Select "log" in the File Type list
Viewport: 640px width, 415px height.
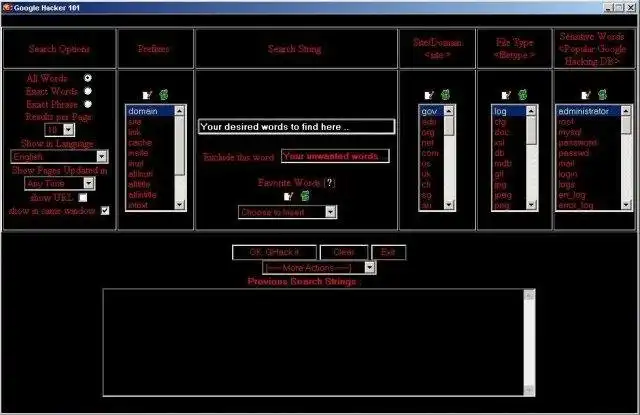[509, 111]
